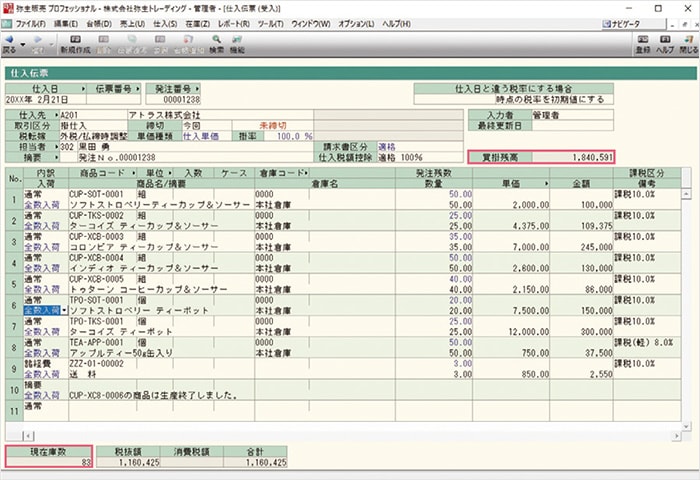Open the 摘要 lookup dropdown
The width and height of the screenshot is (700, 480).
pyautogui.click(x=56, y=158)
